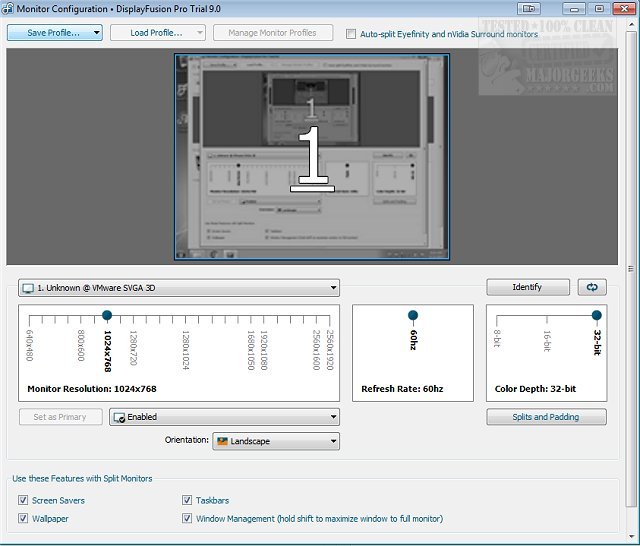Click the 1280x1024 resolution label
Viewport: 640px width, 546px height.
pos(186,350)
